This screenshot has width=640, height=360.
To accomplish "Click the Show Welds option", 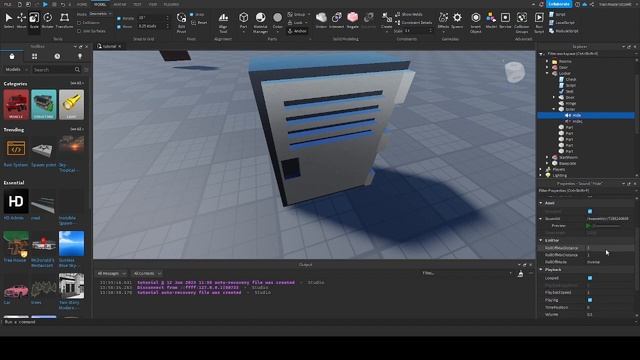I will tap(409, 14).
